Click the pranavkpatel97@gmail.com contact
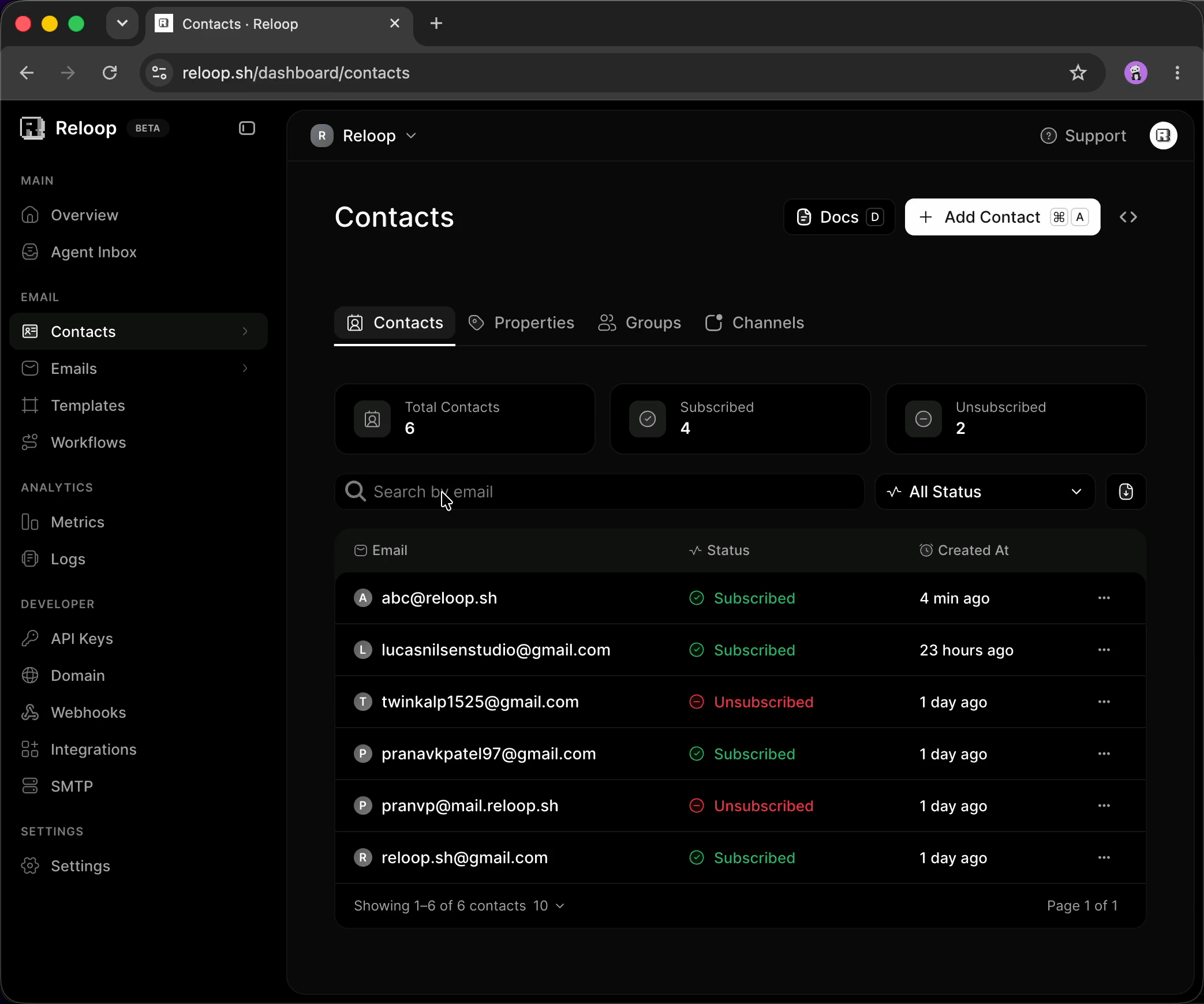The image size is (1204, 1004). pyautogui.click(x=488, y=754)
